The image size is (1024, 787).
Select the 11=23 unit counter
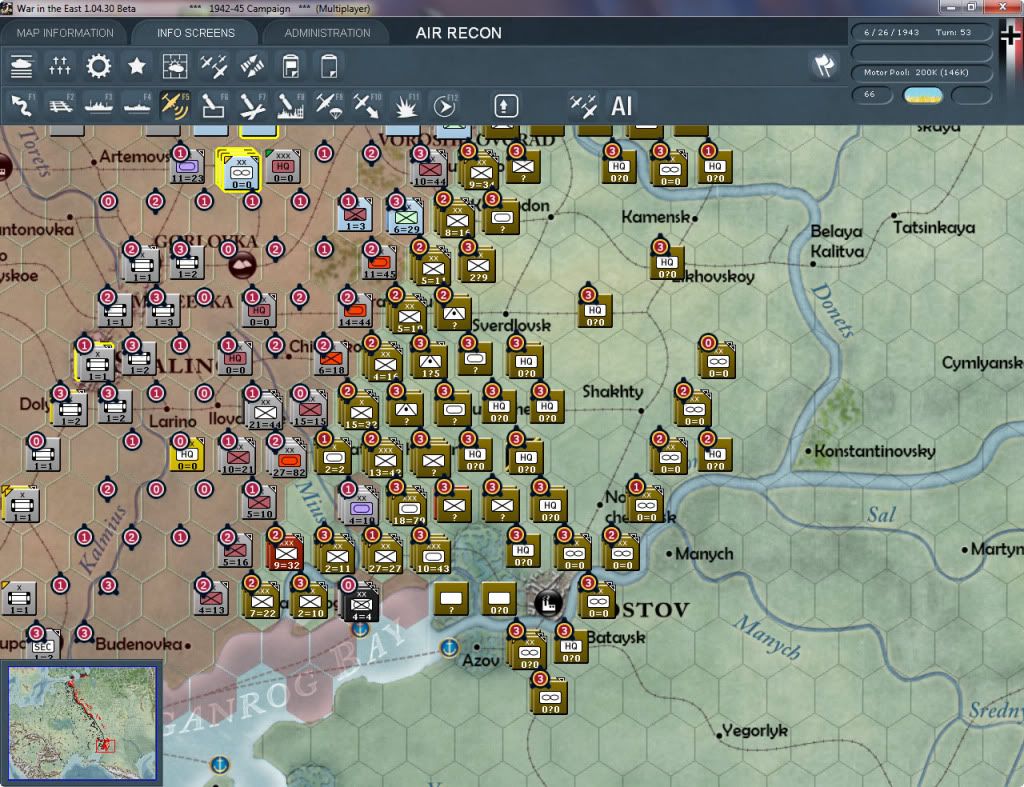click(187, 168)
